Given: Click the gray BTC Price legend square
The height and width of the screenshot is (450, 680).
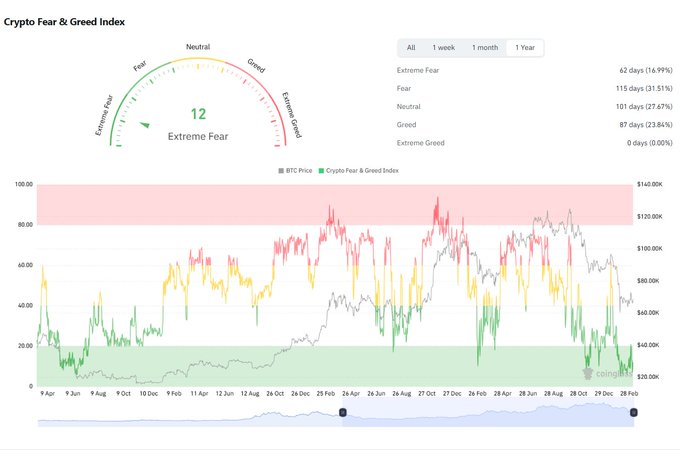Looking at the screenshot, I should 280,171.
